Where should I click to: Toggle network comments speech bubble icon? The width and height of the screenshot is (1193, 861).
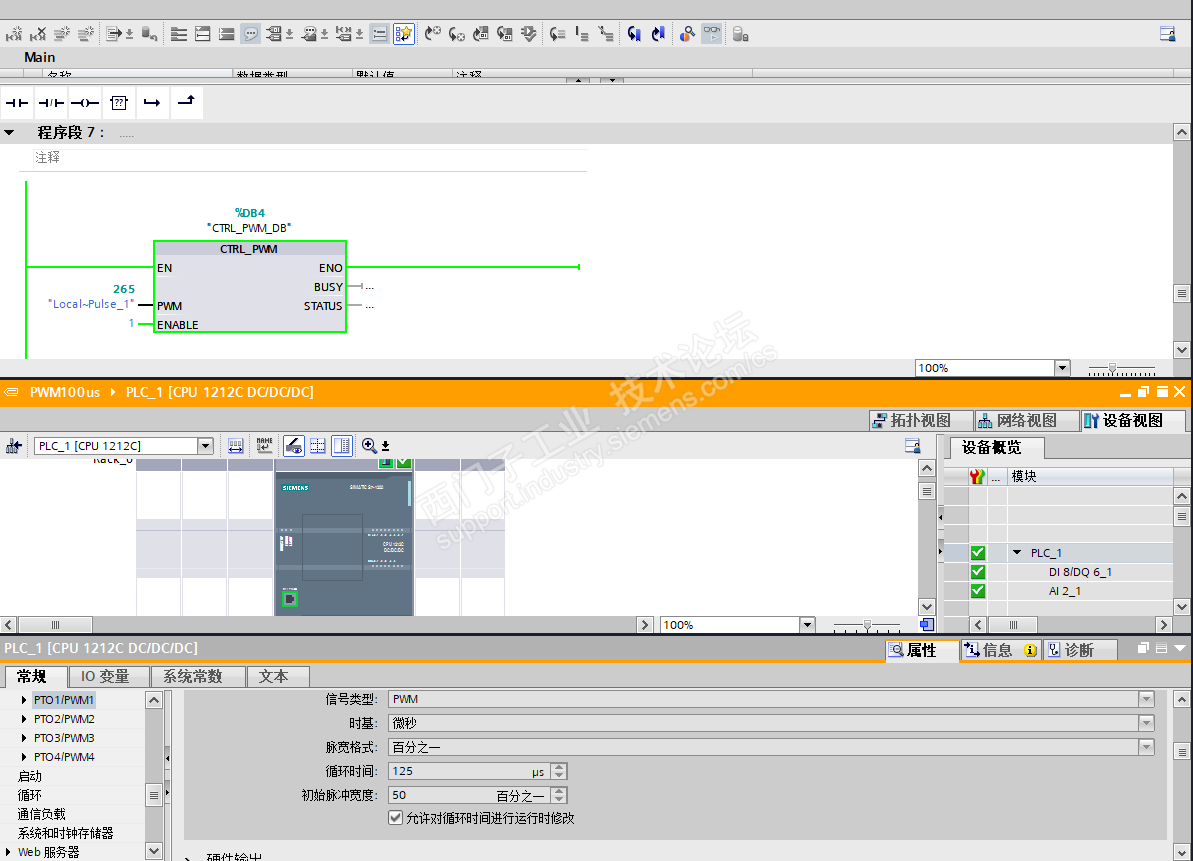(x=250, y=34)
